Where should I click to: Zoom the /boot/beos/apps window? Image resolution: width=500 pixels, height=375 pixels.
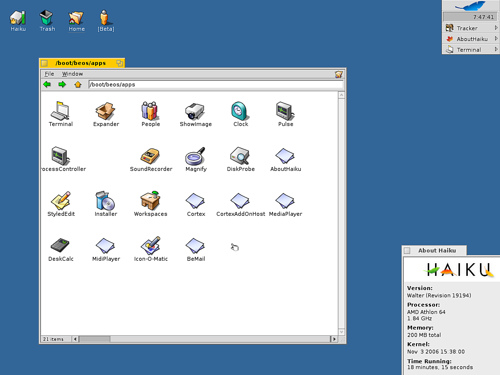coord(119,63)
